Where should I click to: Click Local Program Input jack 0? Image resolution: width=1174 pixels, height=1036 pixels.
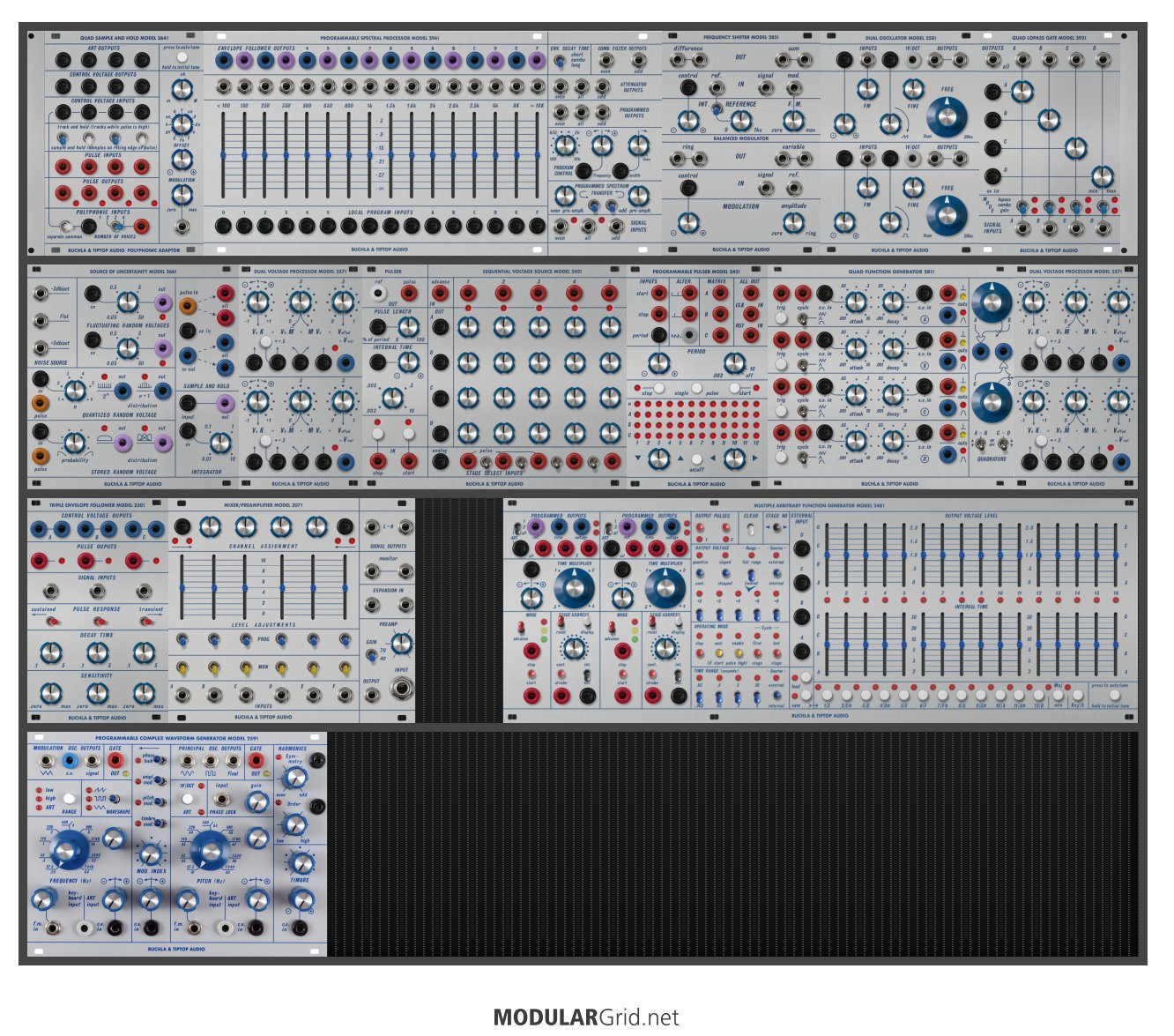pyautogui.click(x=223, y=227)
